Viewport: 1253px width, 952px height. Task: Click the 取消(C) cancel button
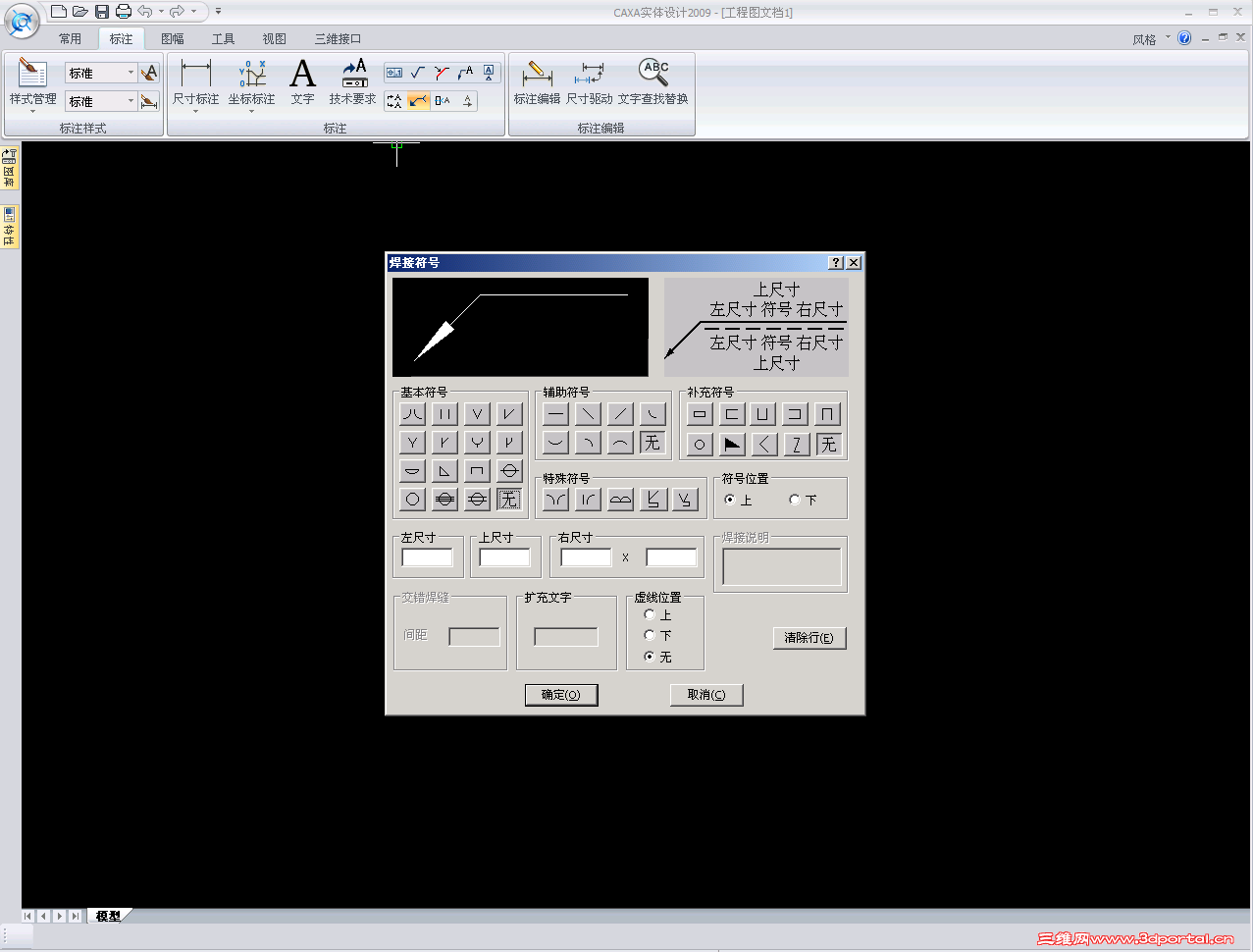706,695
